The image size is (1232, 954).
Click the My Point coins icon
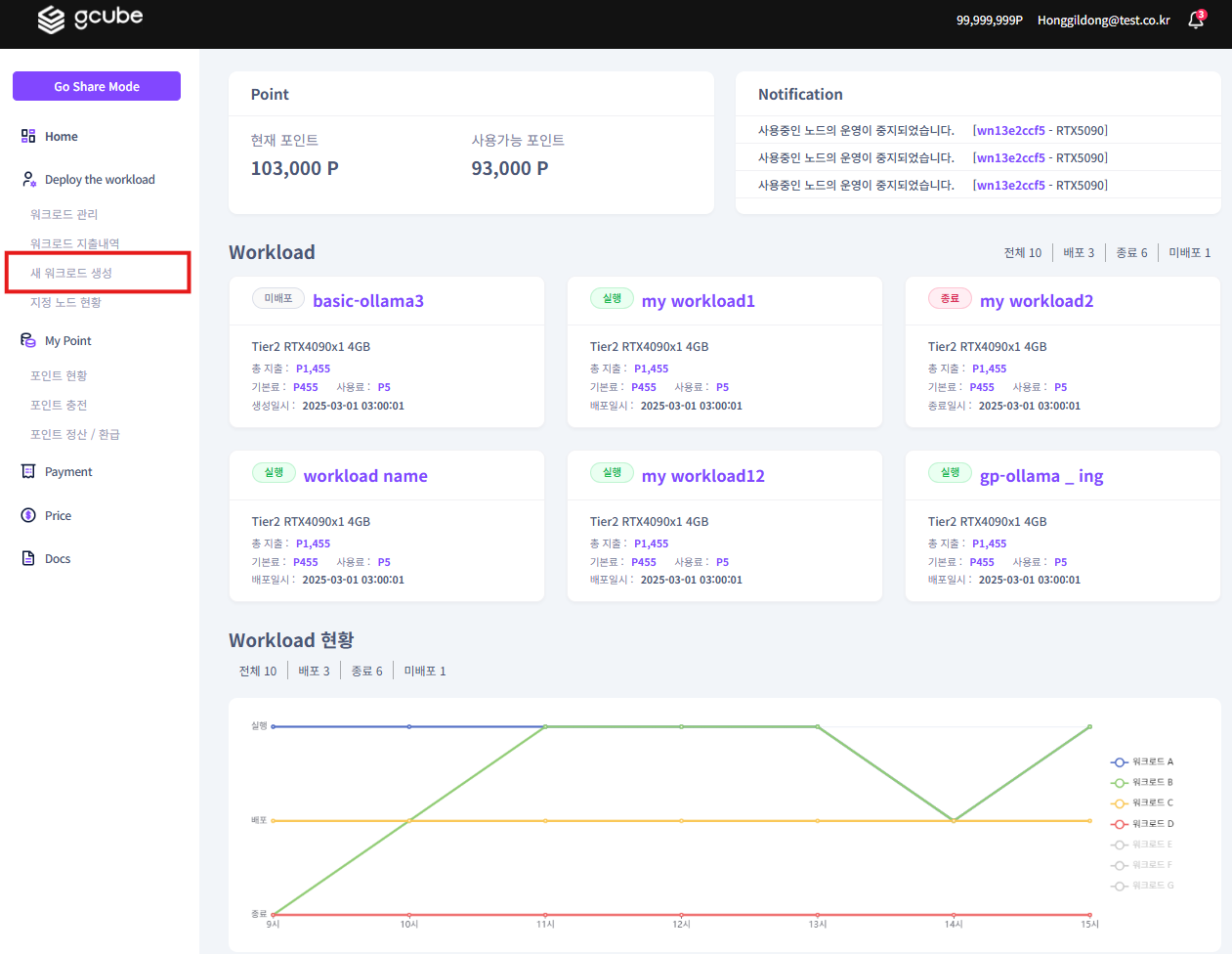[28, 340]
